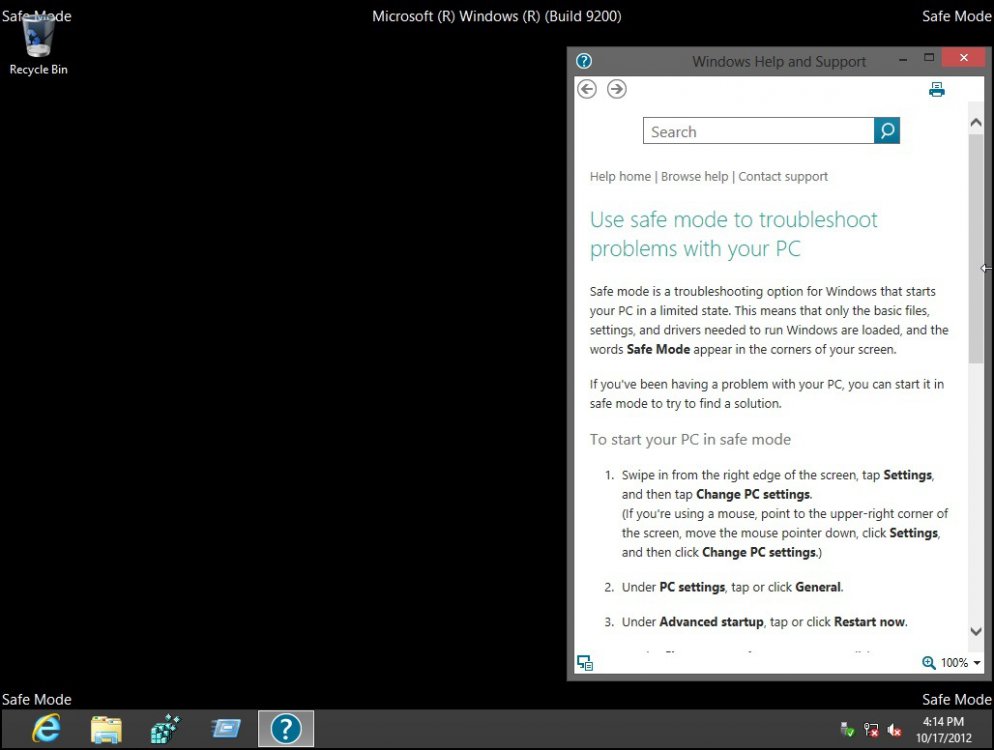The height and width of the screenshot is (750, 994).
Task: Click the Help home link
Action: (620, 176)
